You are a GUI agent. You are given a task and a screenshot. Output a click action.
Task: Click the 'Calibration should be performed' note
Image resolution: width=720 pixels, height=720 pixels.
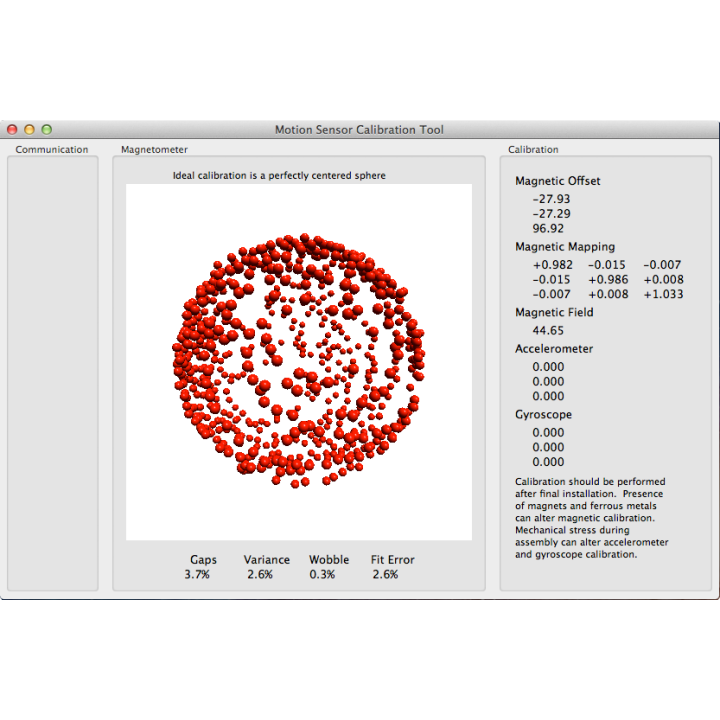point(591,518)
